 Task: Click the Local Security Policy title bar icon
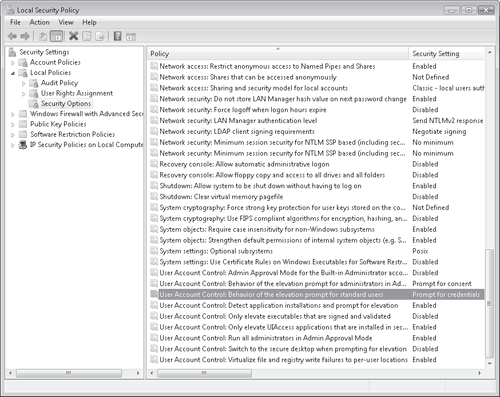pos(11,10)
